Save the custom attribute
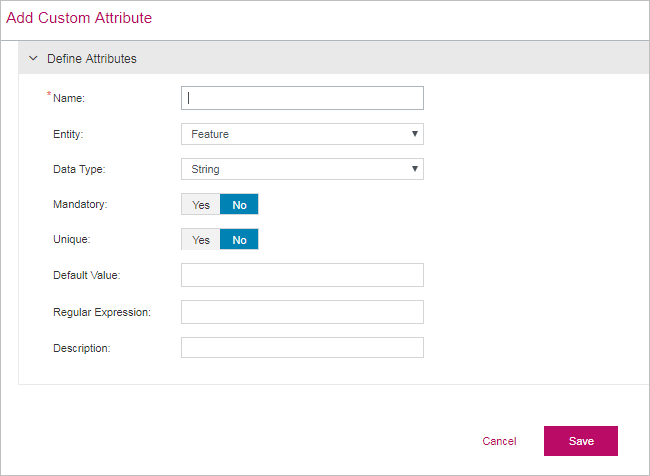The image size is (650, 476). [580, 441]
